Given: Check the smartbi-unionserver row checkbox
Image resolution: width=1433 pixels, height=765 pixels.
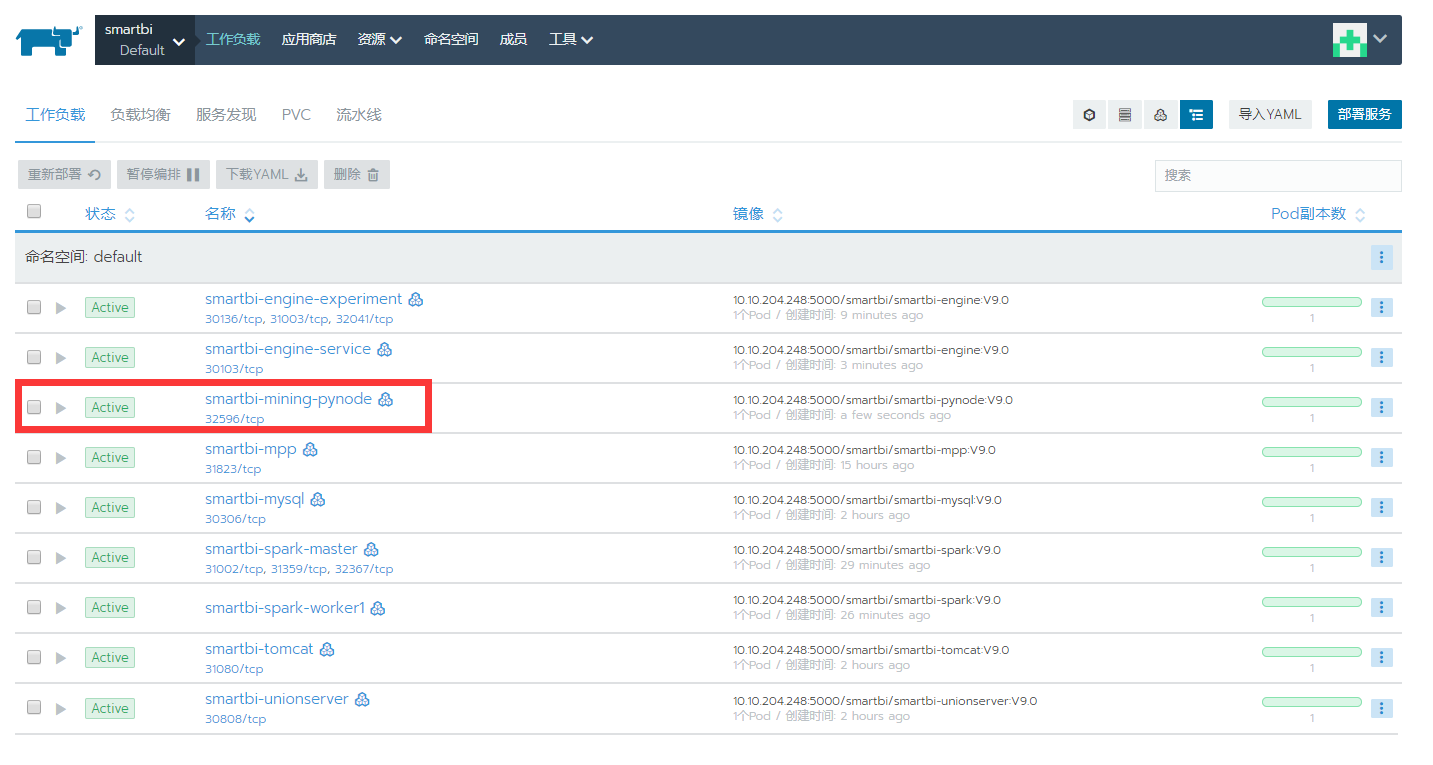Looking at the screenshot, I should 34,707.
